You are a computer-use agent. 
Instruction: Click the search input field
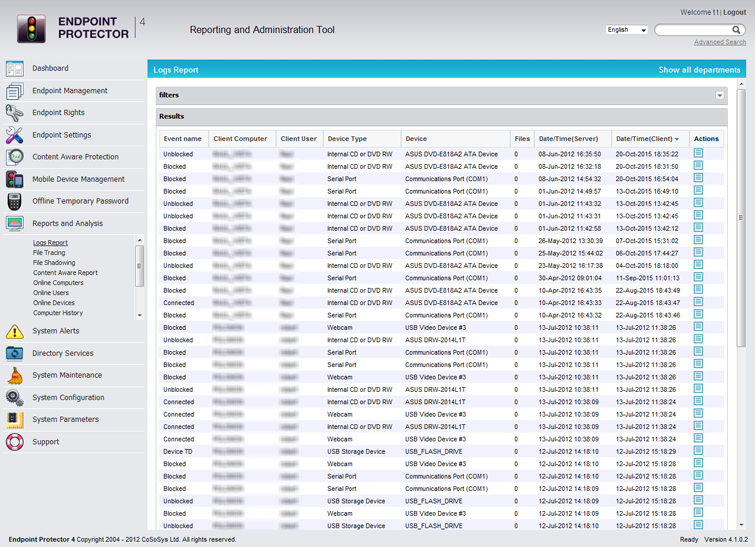tap(693, 30)
